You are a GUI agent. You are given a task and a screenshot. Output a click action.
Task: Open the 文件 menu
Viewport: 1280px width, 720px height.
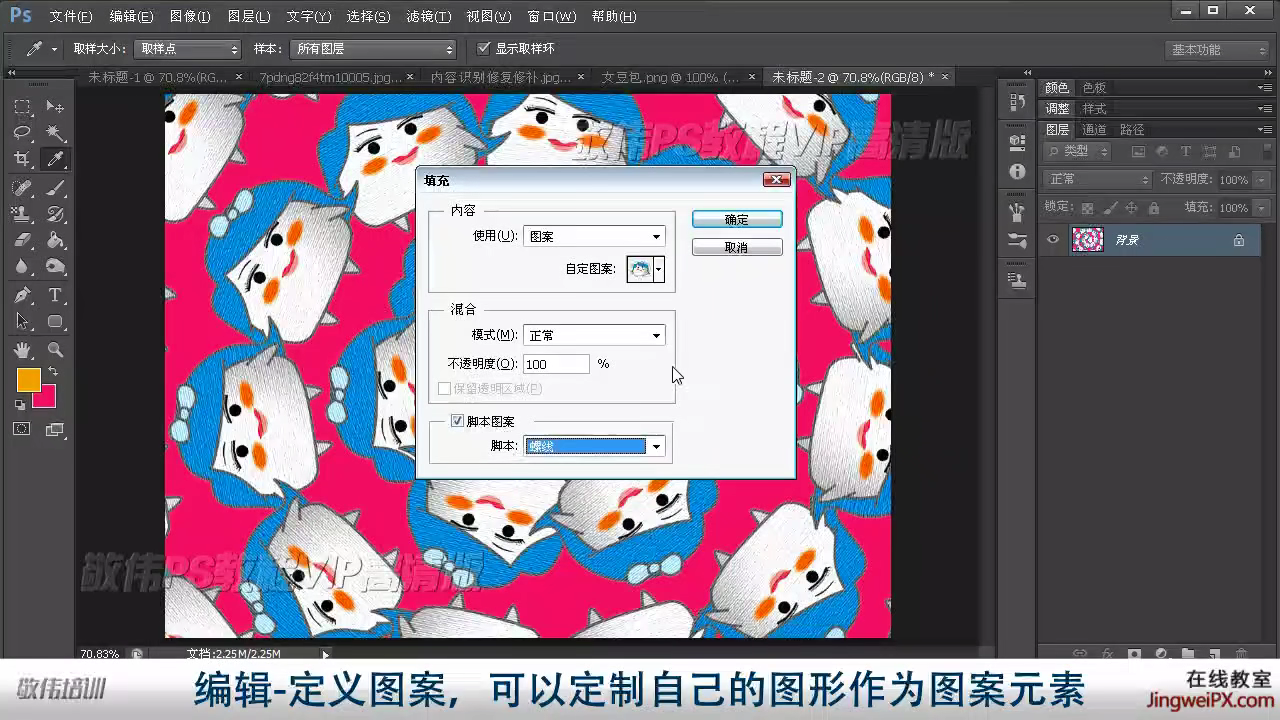(x=70, y=17)
